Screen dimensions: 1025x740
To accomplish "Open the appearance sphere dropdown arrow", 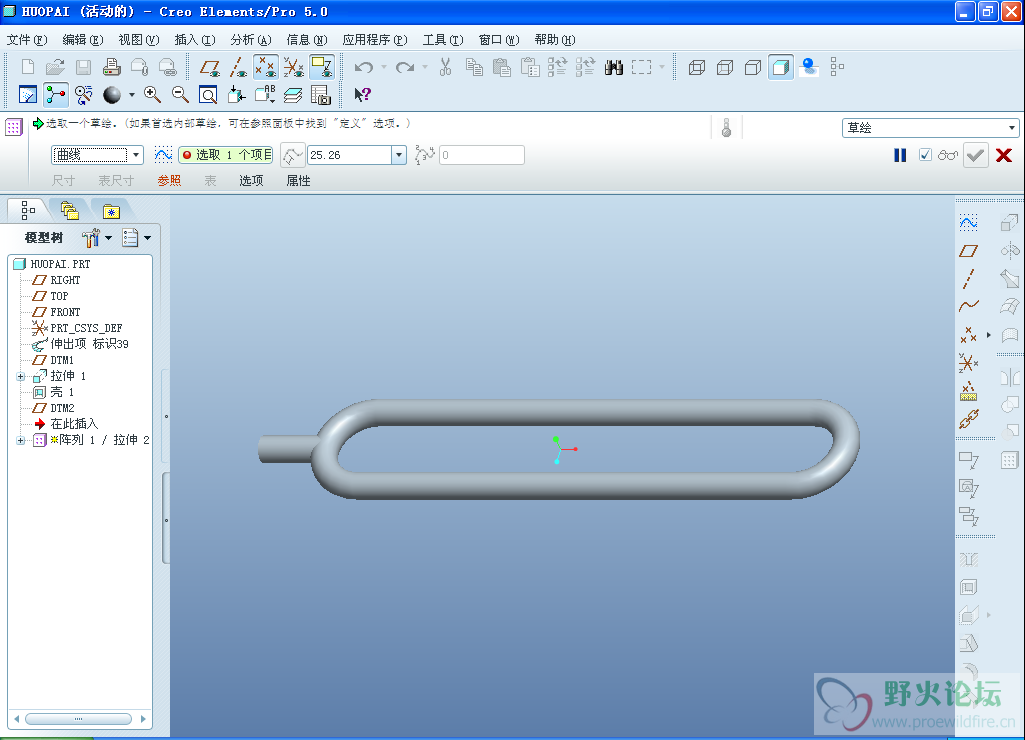I will point(131,95).
